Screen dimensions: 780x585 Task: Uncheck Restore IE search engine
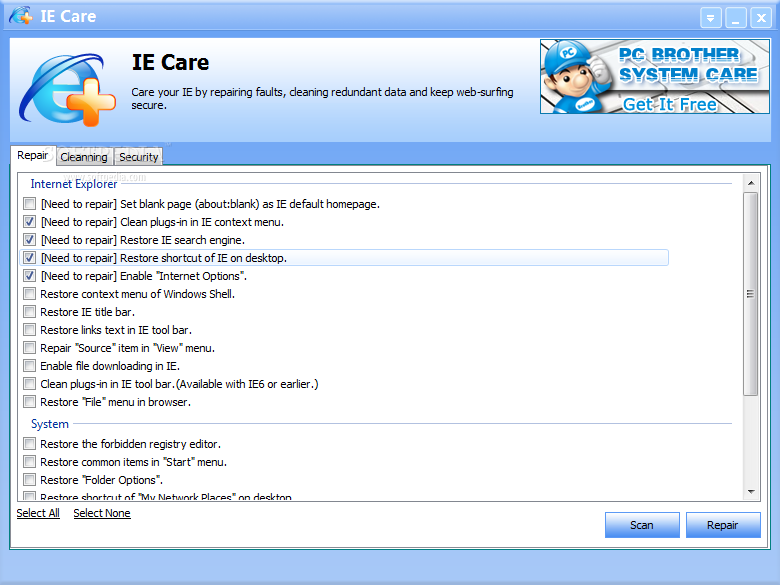tap(29, 240)
